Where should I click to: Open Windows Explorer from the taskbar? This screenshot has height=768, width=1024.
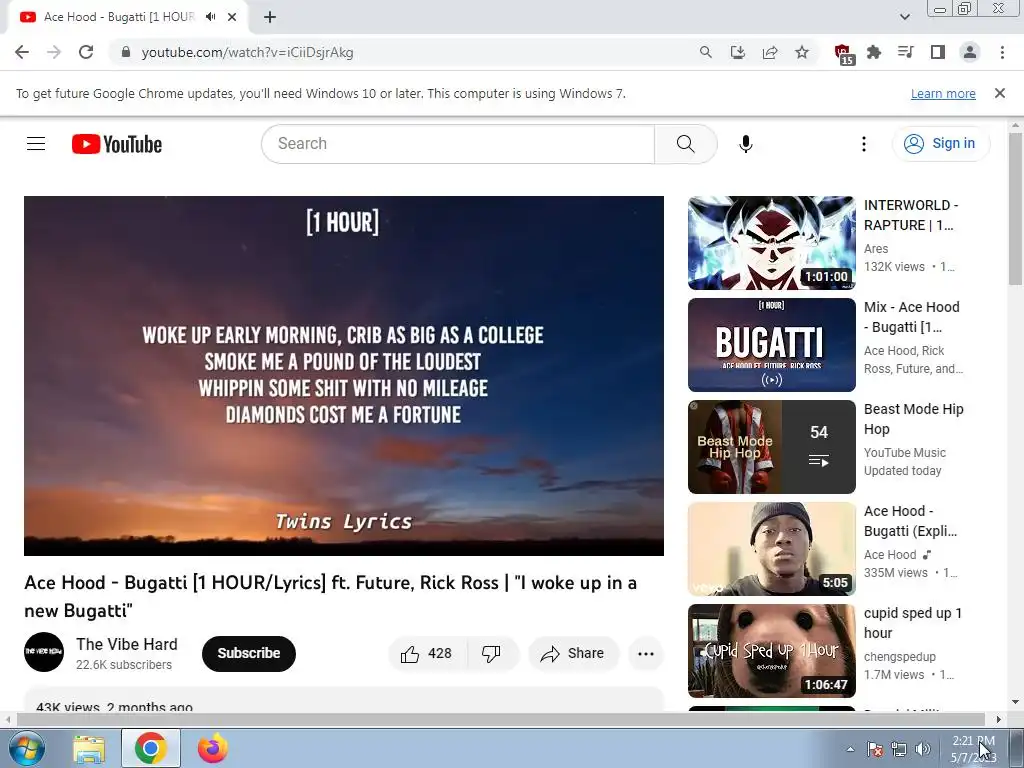(x=89, y=748)
